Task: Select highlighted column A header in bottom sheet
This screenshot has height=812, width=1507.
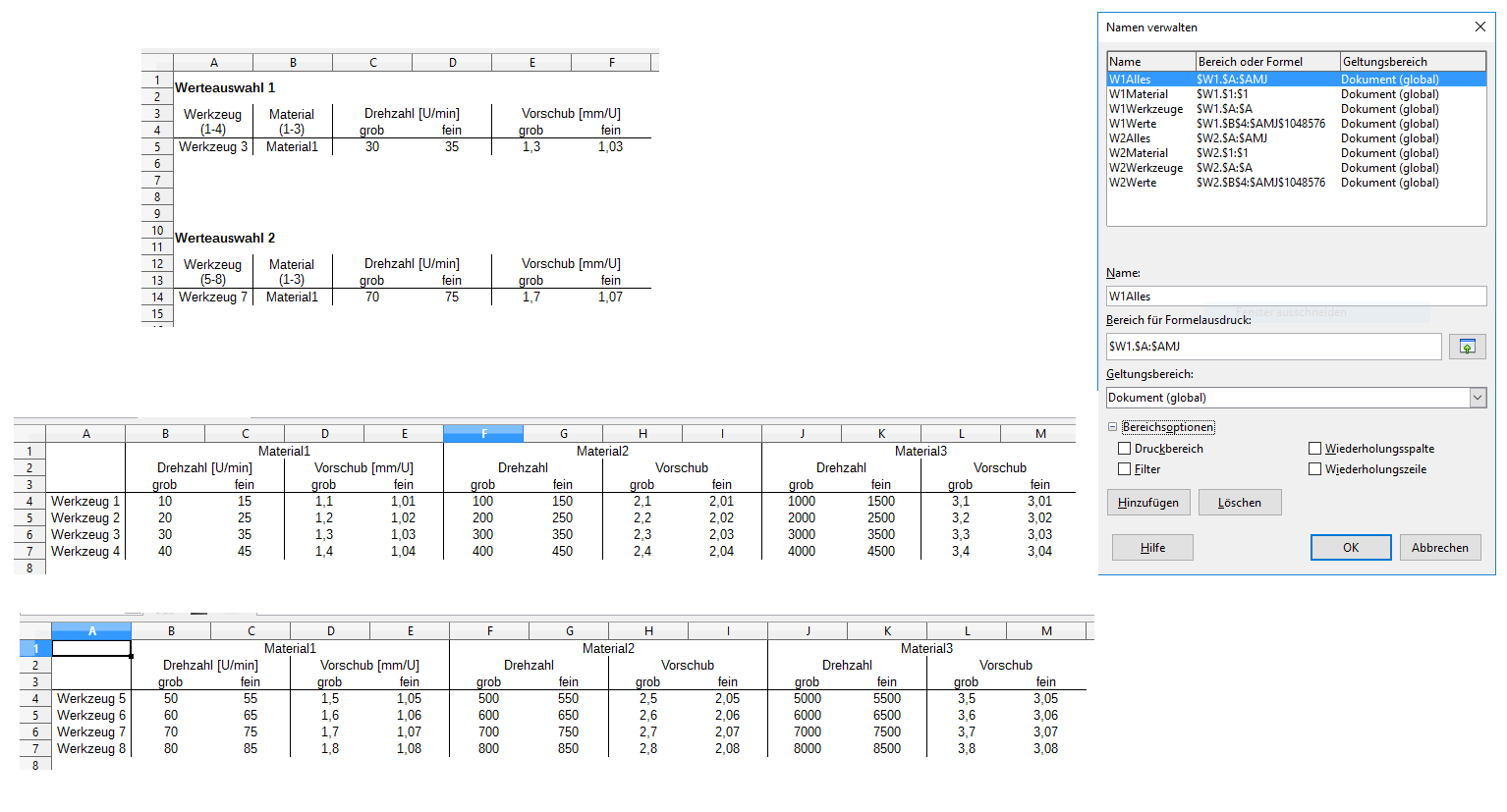Action: click(x=91, y=630)
